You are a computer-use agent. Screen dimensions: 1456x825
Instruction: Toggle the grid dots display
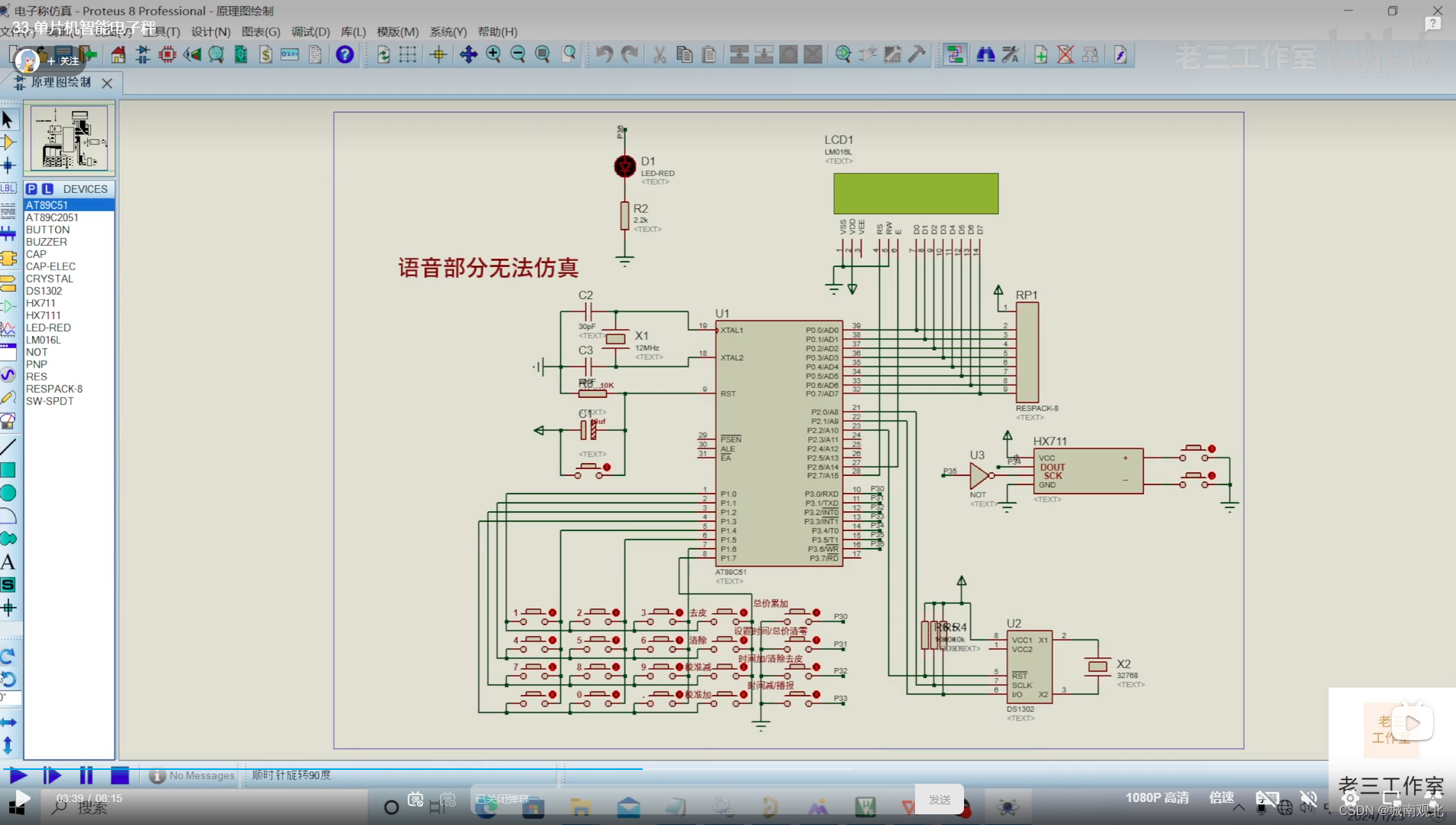(x=408, y=54)
